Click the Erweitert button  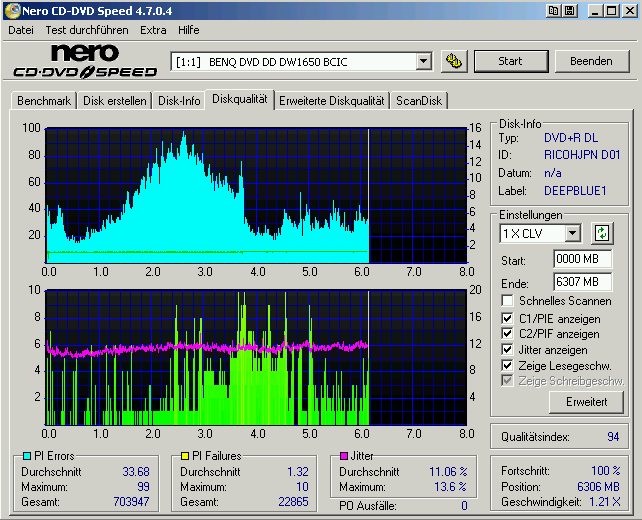pyautogui.click(x=586, y=402)
